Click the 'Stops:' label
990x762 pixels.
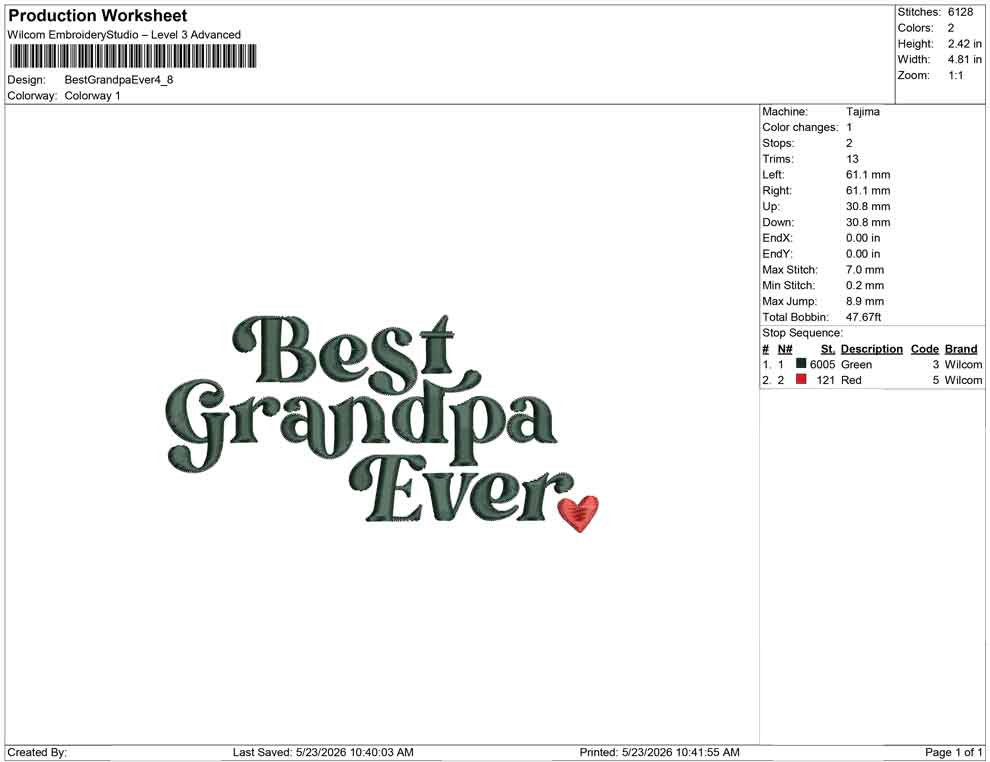(778, 143)
